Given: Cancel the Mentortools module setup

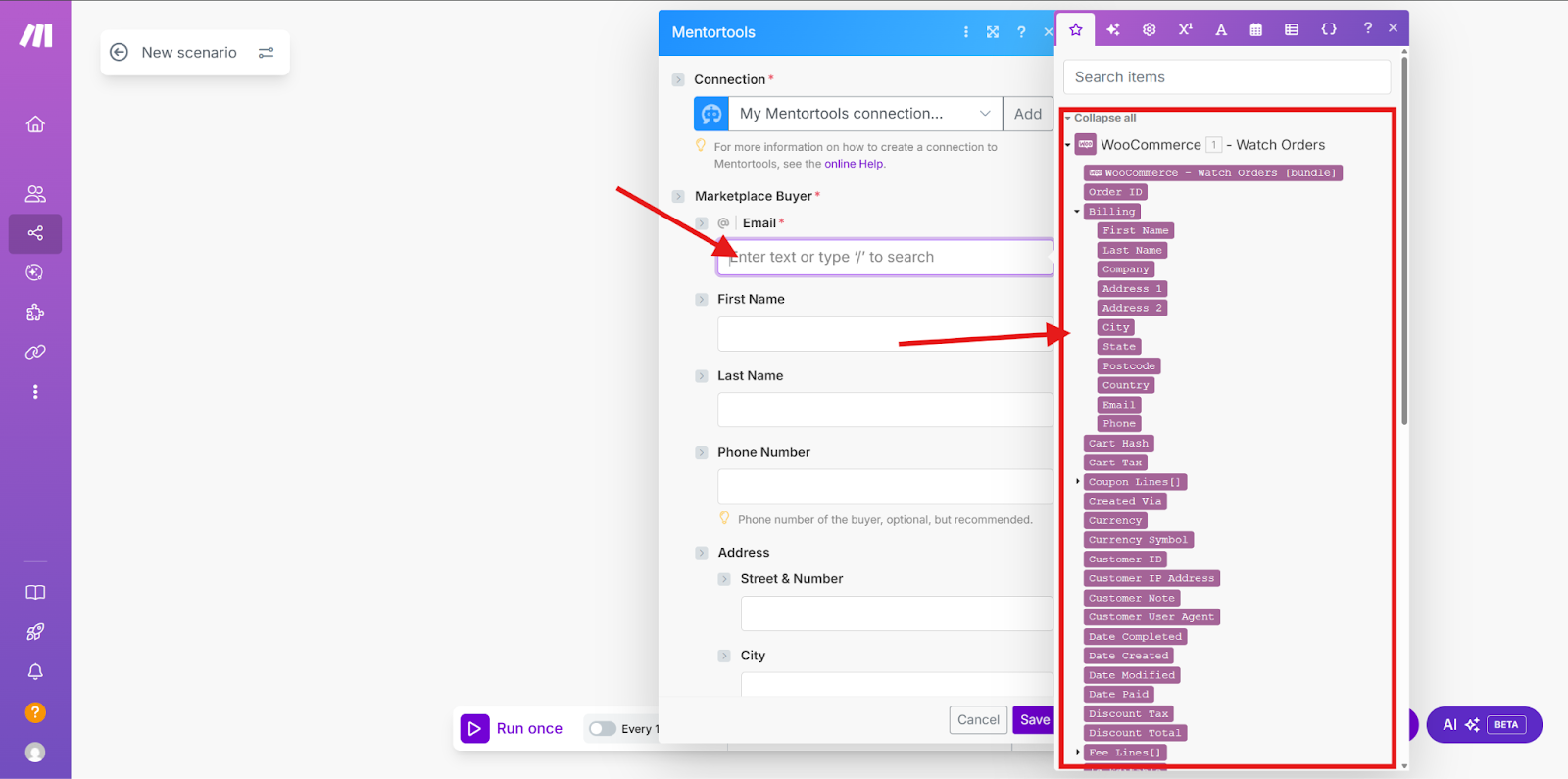Looking at the screenshot, I should click(978, 720).
